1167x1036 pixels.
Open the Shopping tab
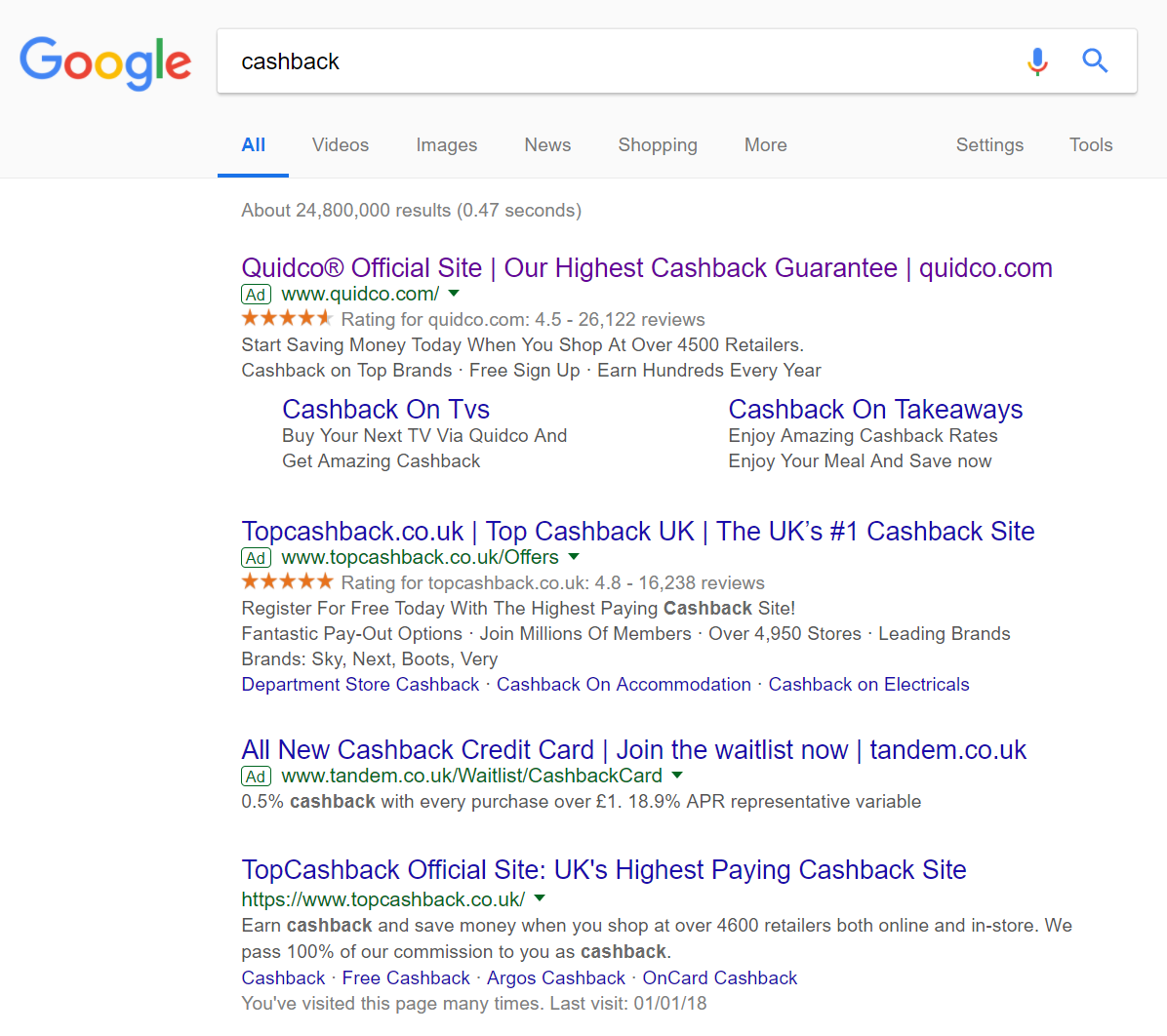(658, 145)
